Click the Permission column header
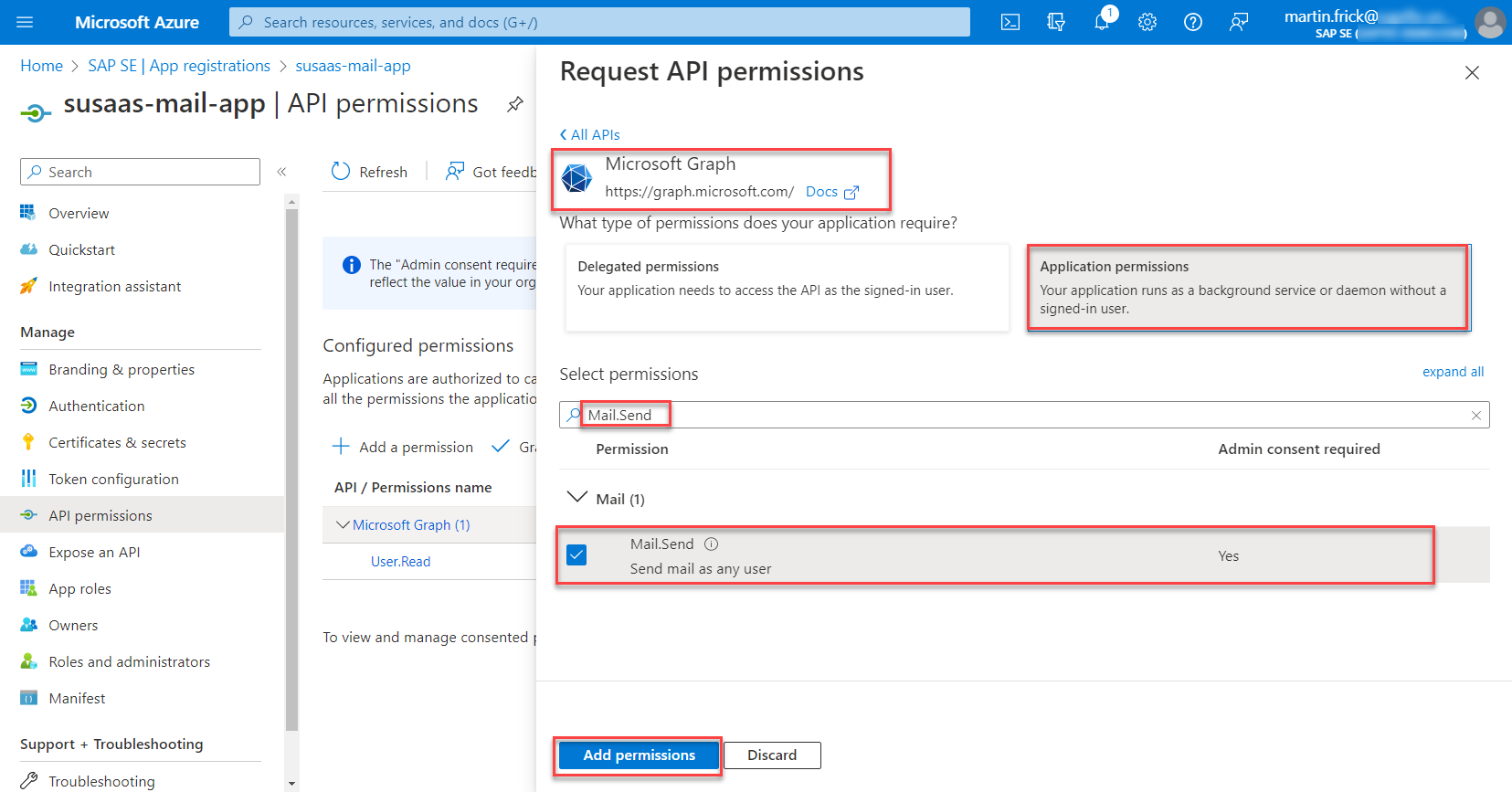Viewport: 1512px width, 792px height. coord(632,449)
